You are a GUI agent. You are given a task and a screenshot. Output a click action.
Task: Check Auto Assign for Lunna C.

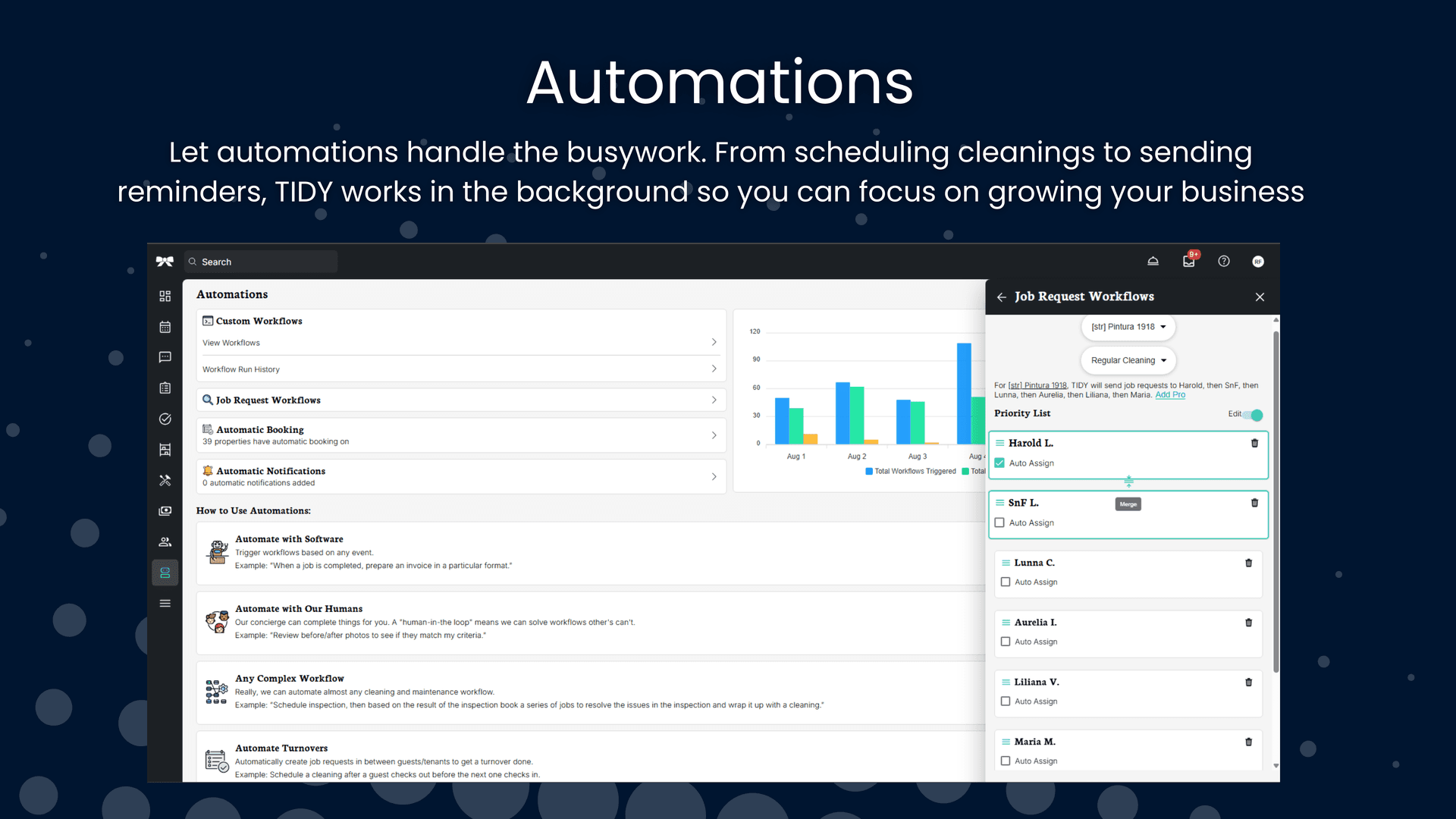coord(1006,582)
